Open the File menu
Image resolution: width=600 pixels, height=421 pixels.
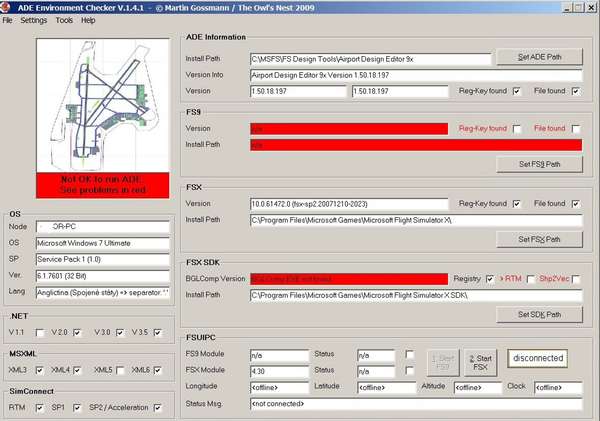coord(8,20)
